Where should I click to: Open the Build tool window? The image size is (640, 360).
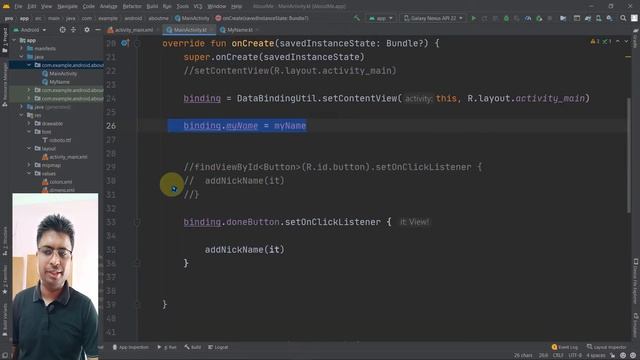point(192,347)
